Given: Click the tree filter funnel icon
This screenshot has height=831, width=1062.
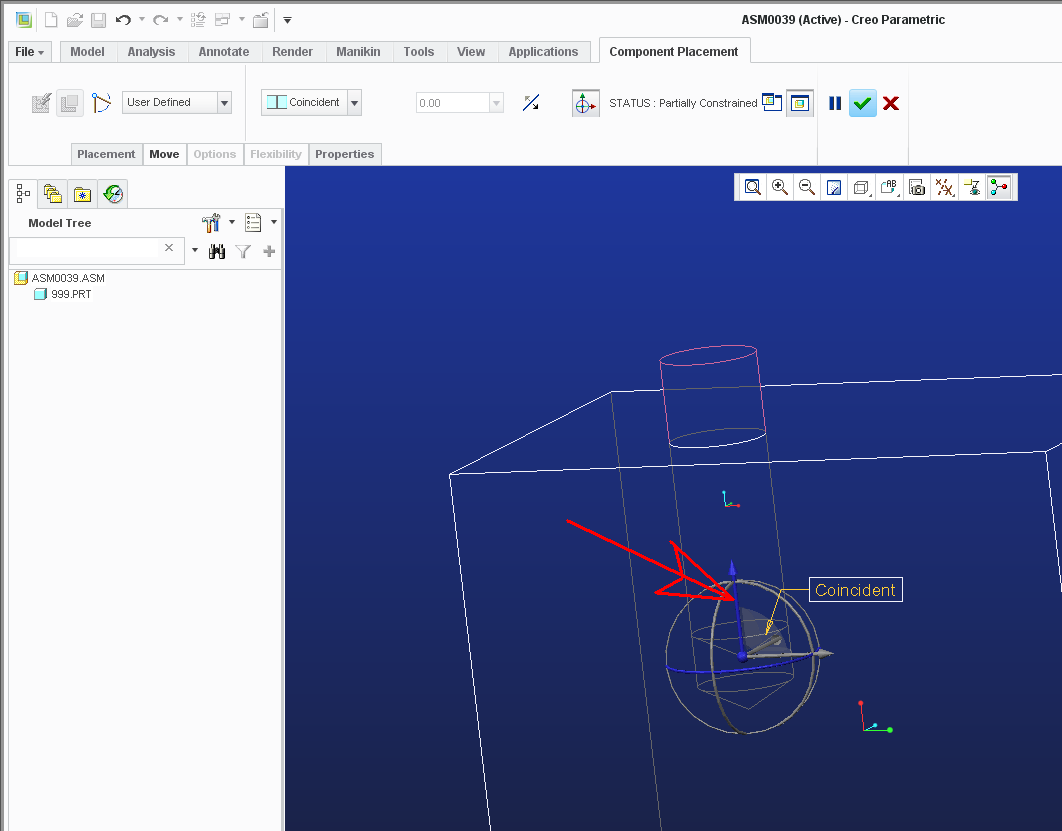Looking at the screenshot, I should click(x=243, y=251).
